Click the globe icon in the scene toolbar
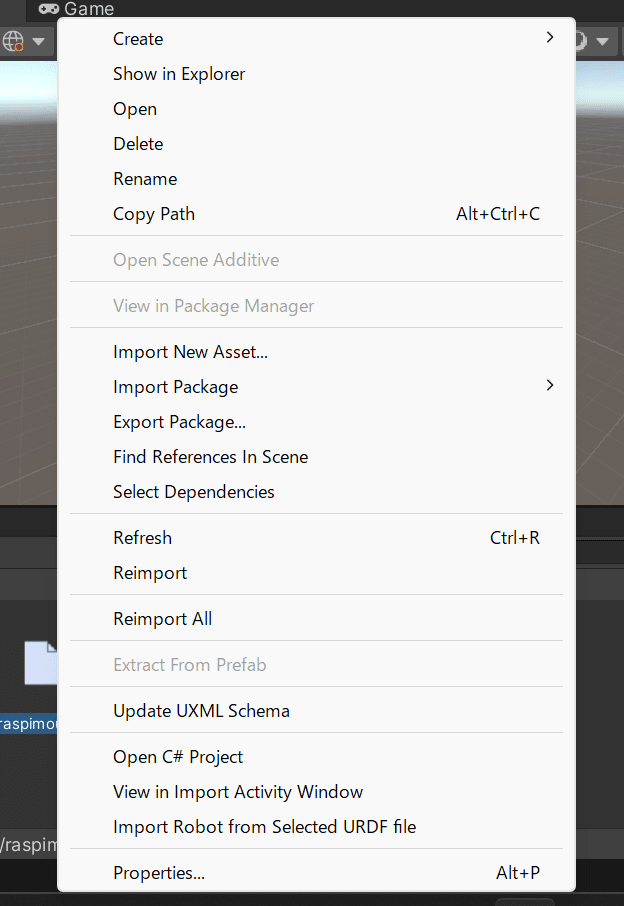 (x=14, y=41)
